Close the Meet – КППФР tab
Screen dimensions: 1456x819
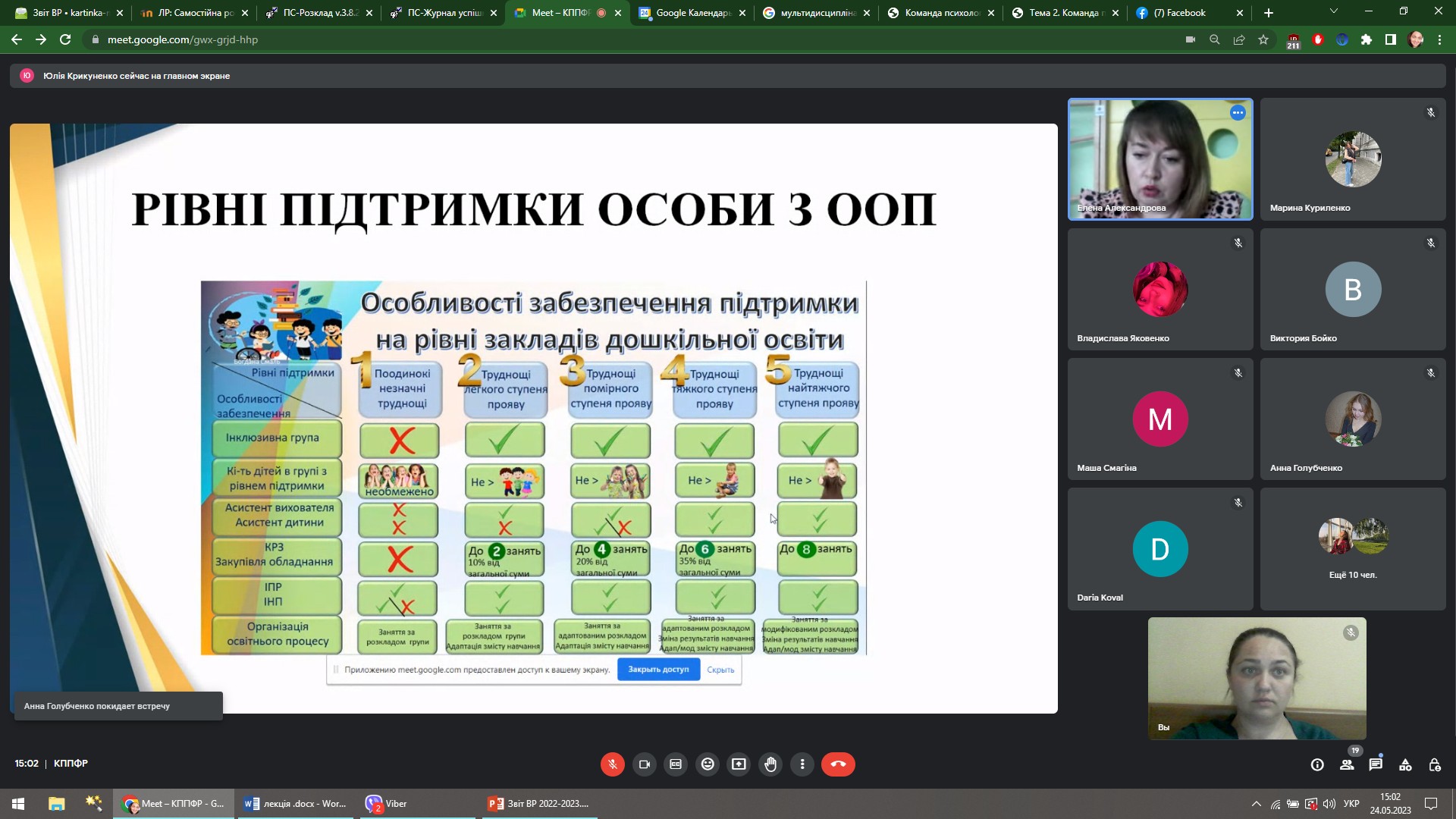coord(618,13)
